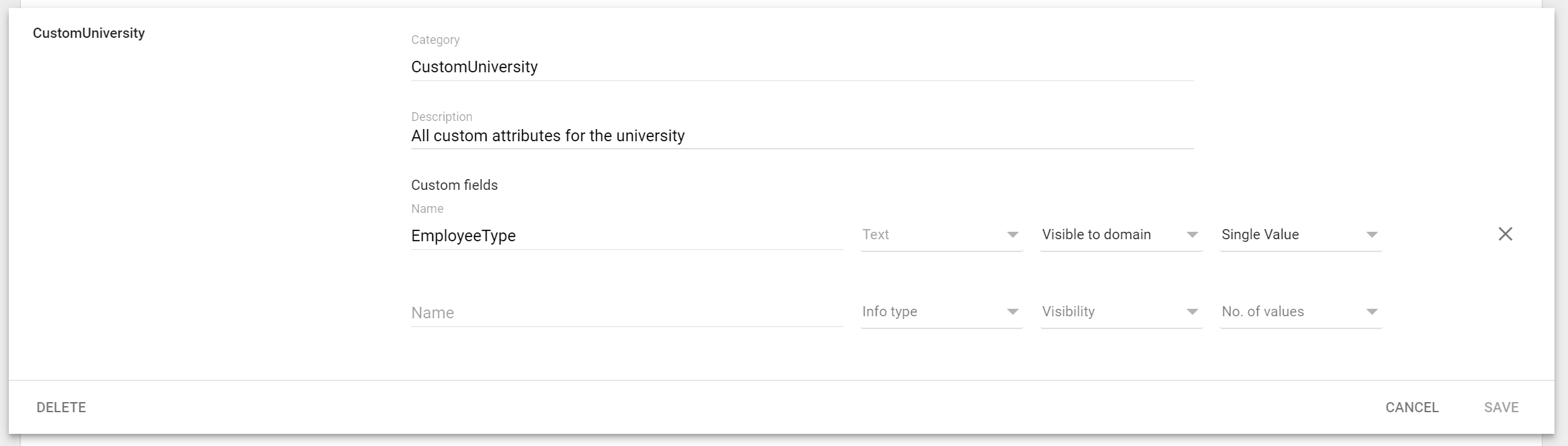Image resolution: width=1568 pixels, height=446 pixels.
Task: Click the arrow icon beside Visibility placeholder
Action: [x=1192, y=312]
